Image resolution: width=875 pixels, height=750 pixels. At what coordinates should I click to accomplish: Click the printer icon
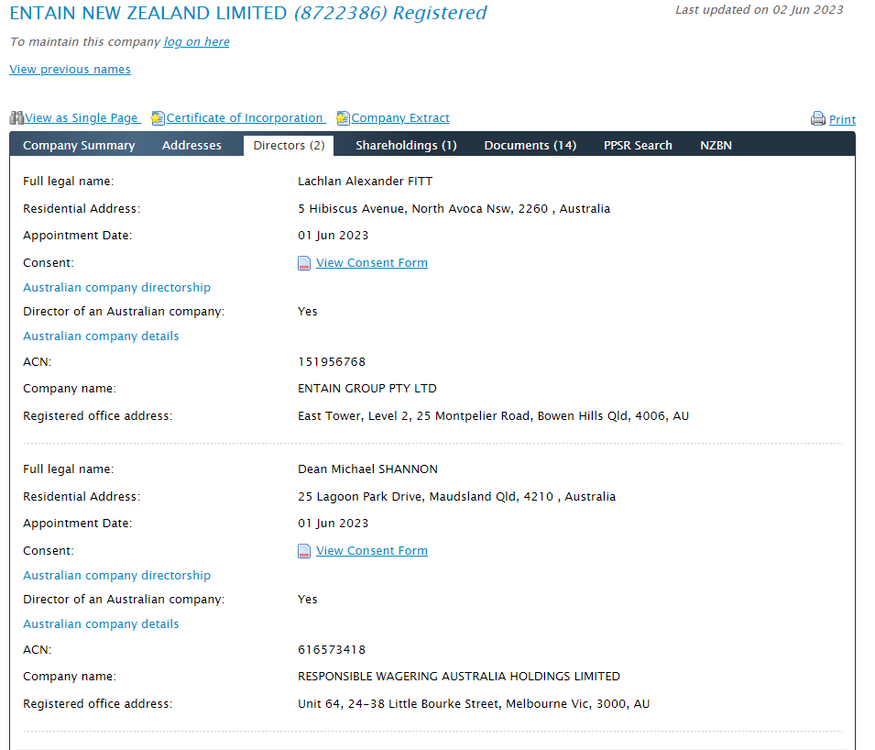point(818,119)
